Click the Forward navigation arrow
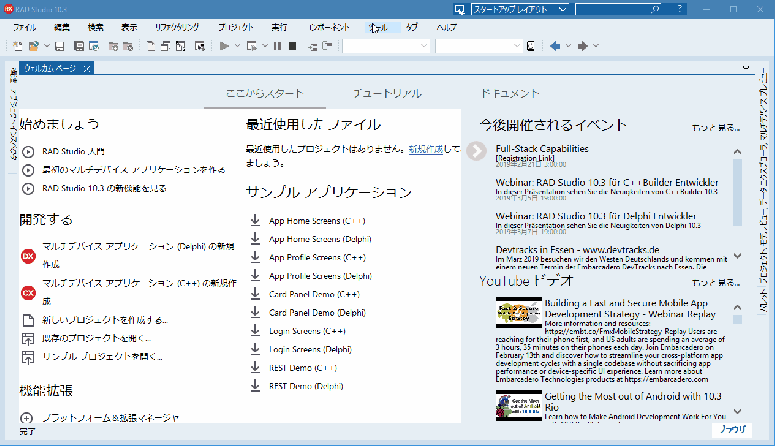This screenshot has height=446, width=775. 583,46
